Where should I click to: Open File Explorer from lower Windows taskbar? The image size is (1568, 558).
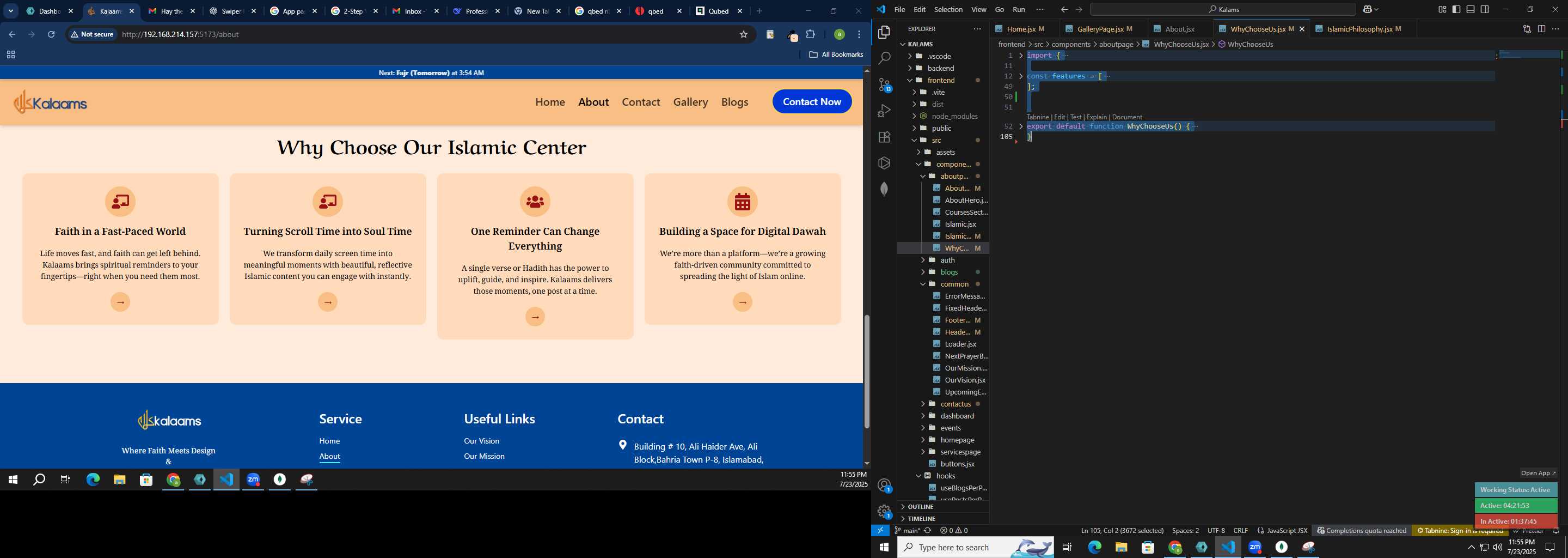click(x=1121, y=547)
